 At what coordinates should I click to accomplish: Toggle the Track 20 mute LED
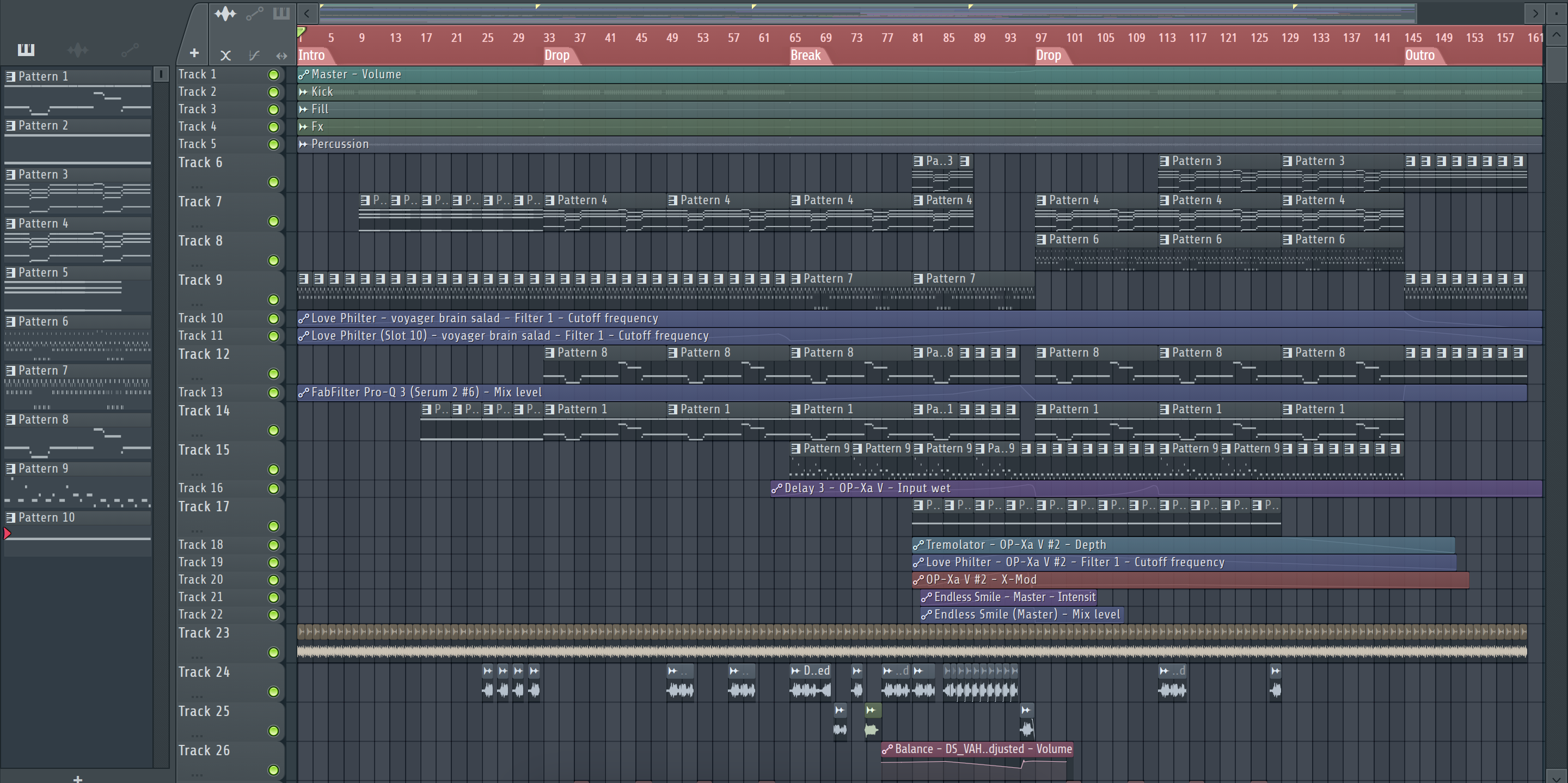[x=273, y=580]
